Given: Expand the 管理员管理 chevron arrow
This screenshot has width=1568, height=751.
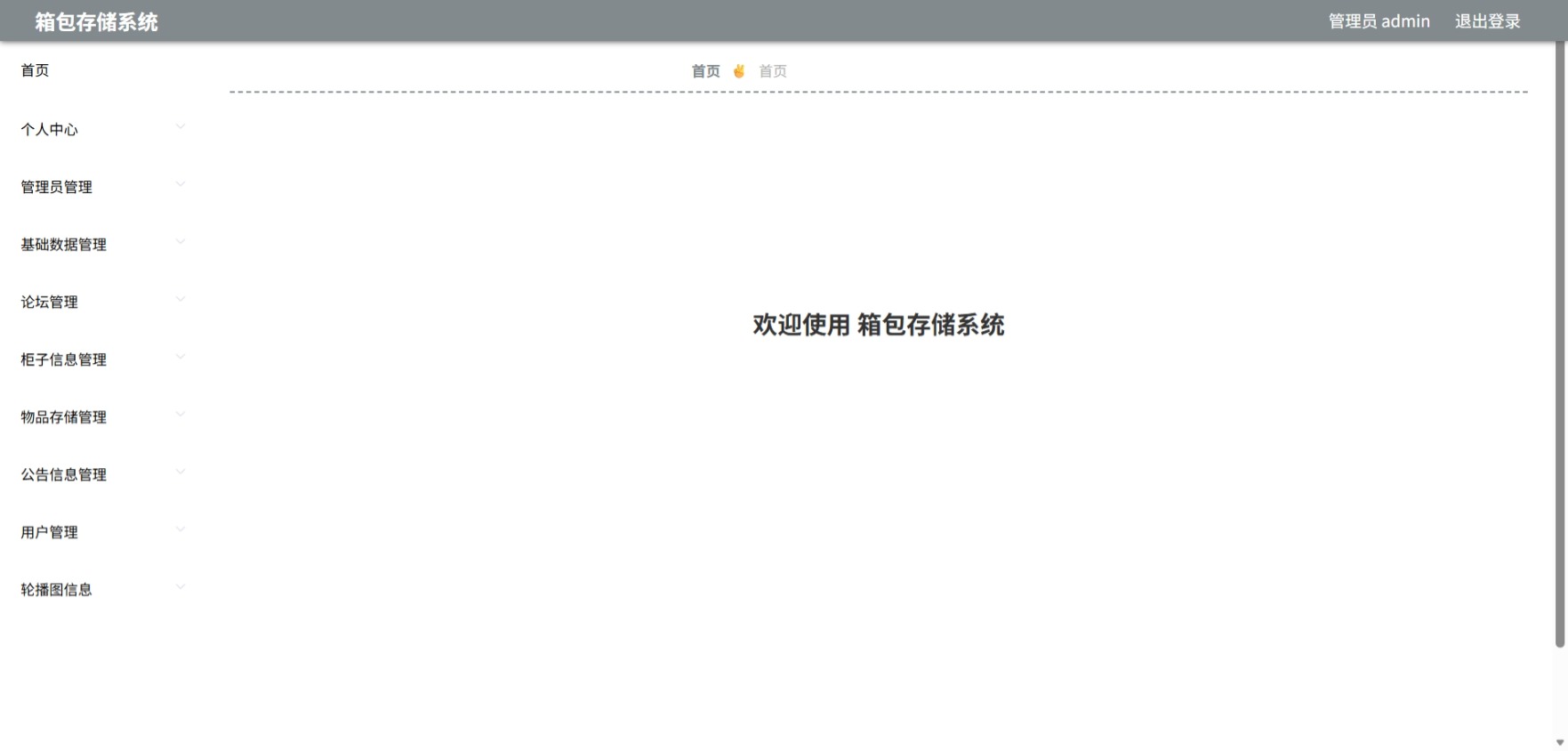Looking at the screenshot, I should (x=181, y=185).
